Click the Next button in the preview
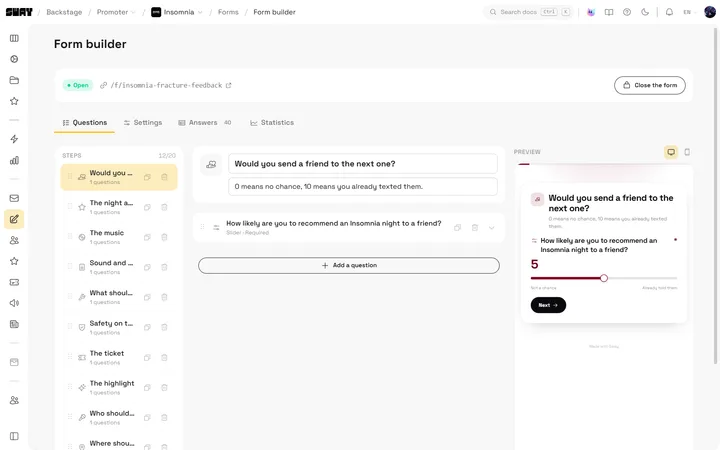 (548, 305)
